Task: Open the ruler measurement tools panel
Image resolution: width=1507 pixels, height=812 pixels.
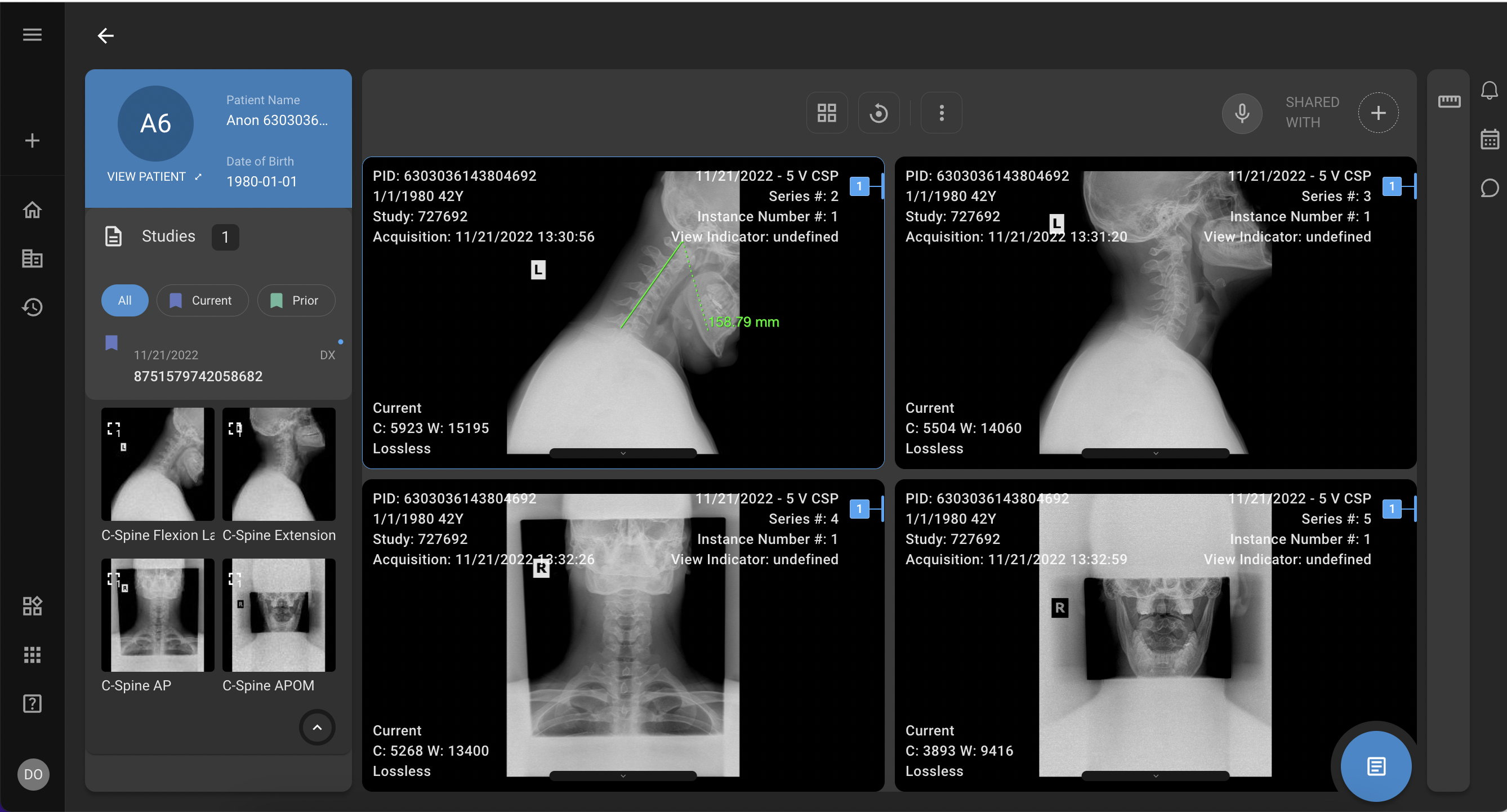Action: click(1449, 102)
